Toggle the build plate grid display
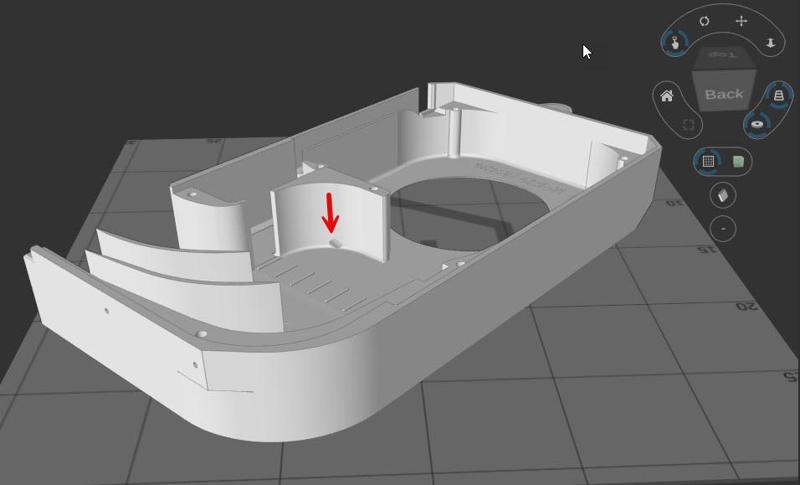 [x=708, y=162]
